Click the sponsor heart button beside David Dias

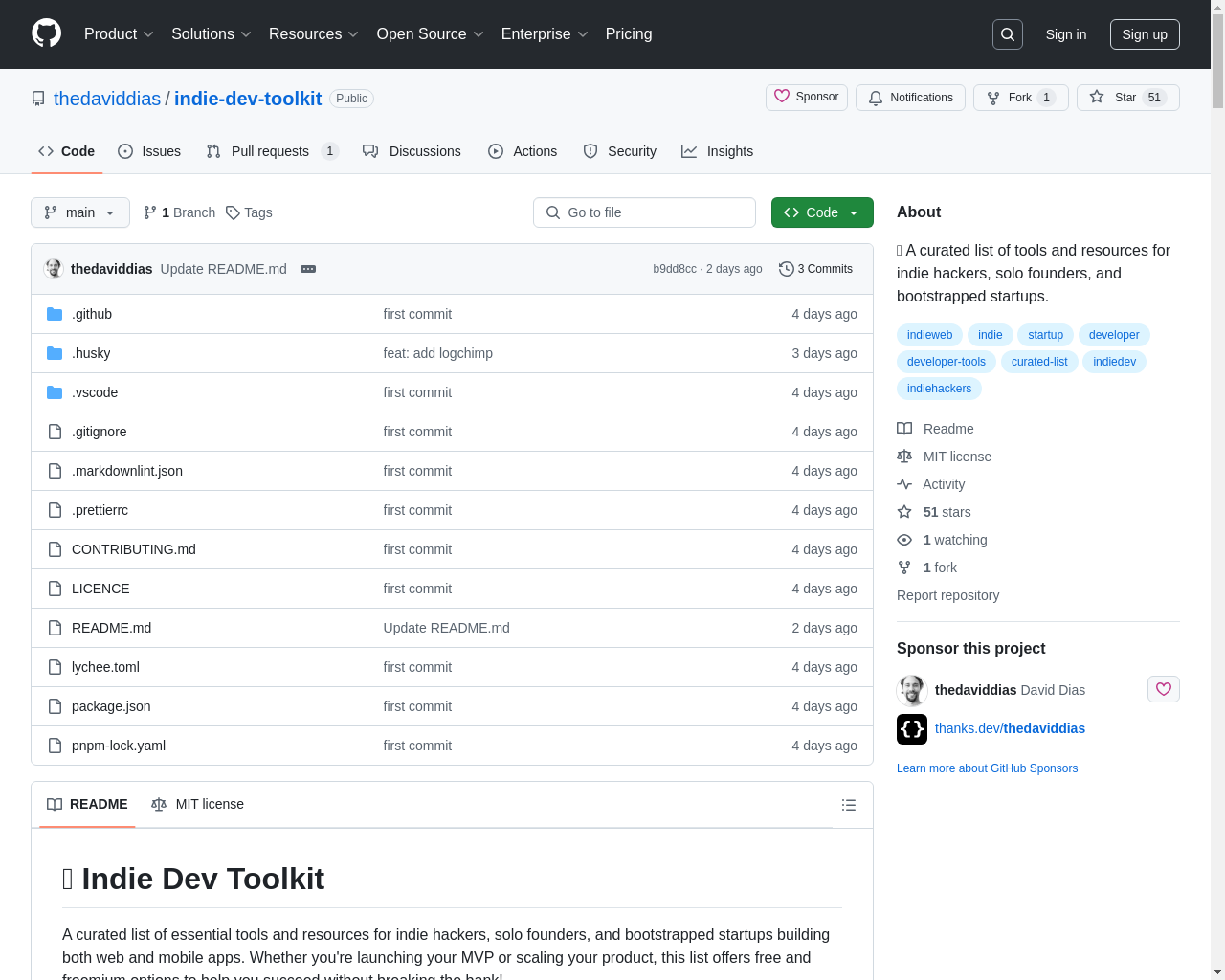click(x=1164, y=689)
